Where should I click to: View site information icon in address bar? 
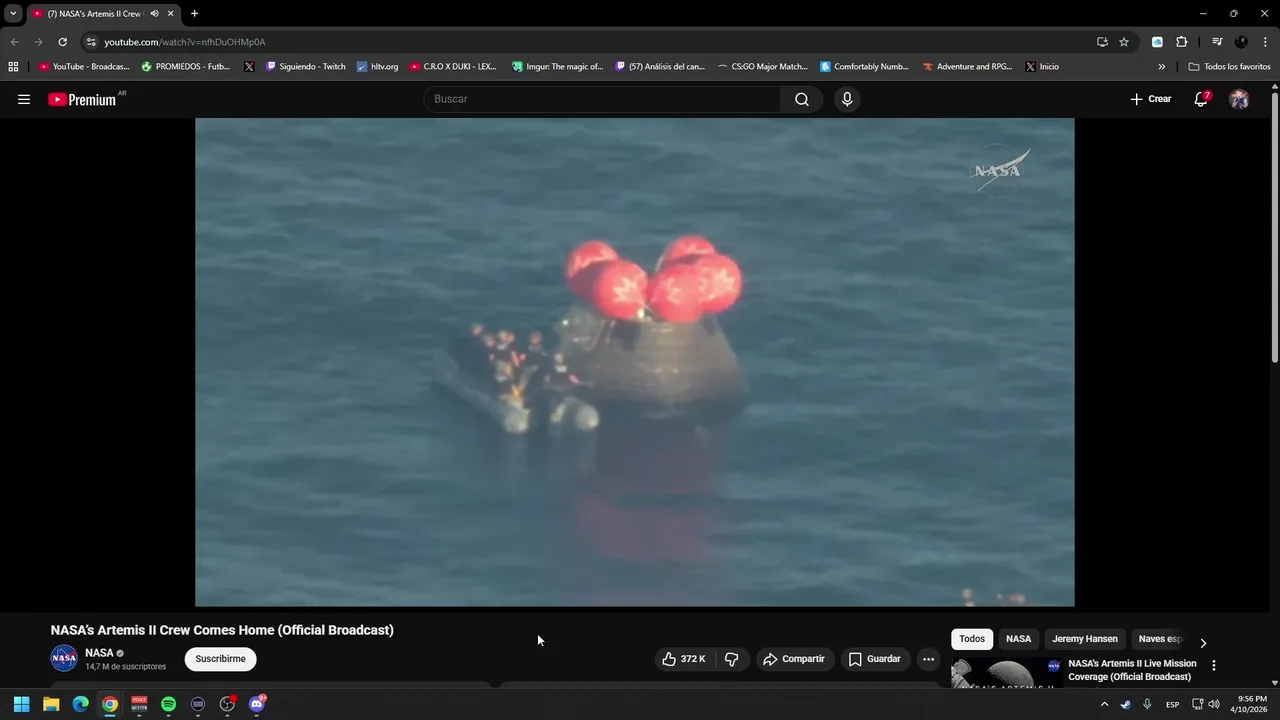(91, 42)
